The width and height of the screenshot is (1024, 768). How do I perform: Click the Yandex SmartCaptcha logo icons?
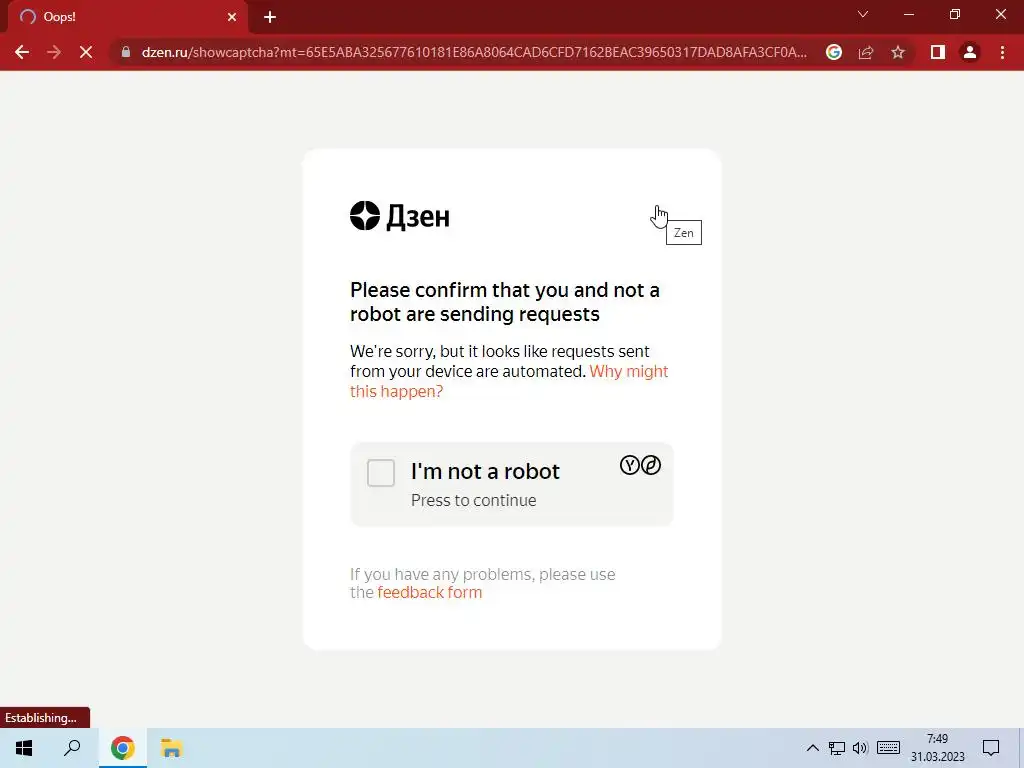point(640,465)
